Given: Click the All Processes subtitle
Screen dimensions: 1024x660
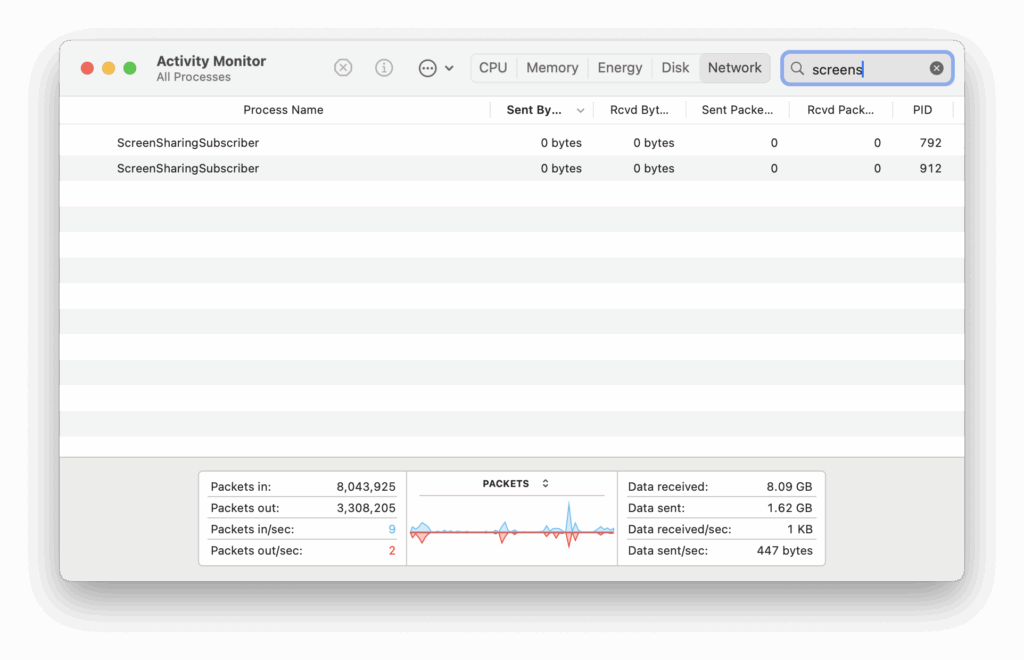Looking at the screenshot, I should tap(193, 77).
